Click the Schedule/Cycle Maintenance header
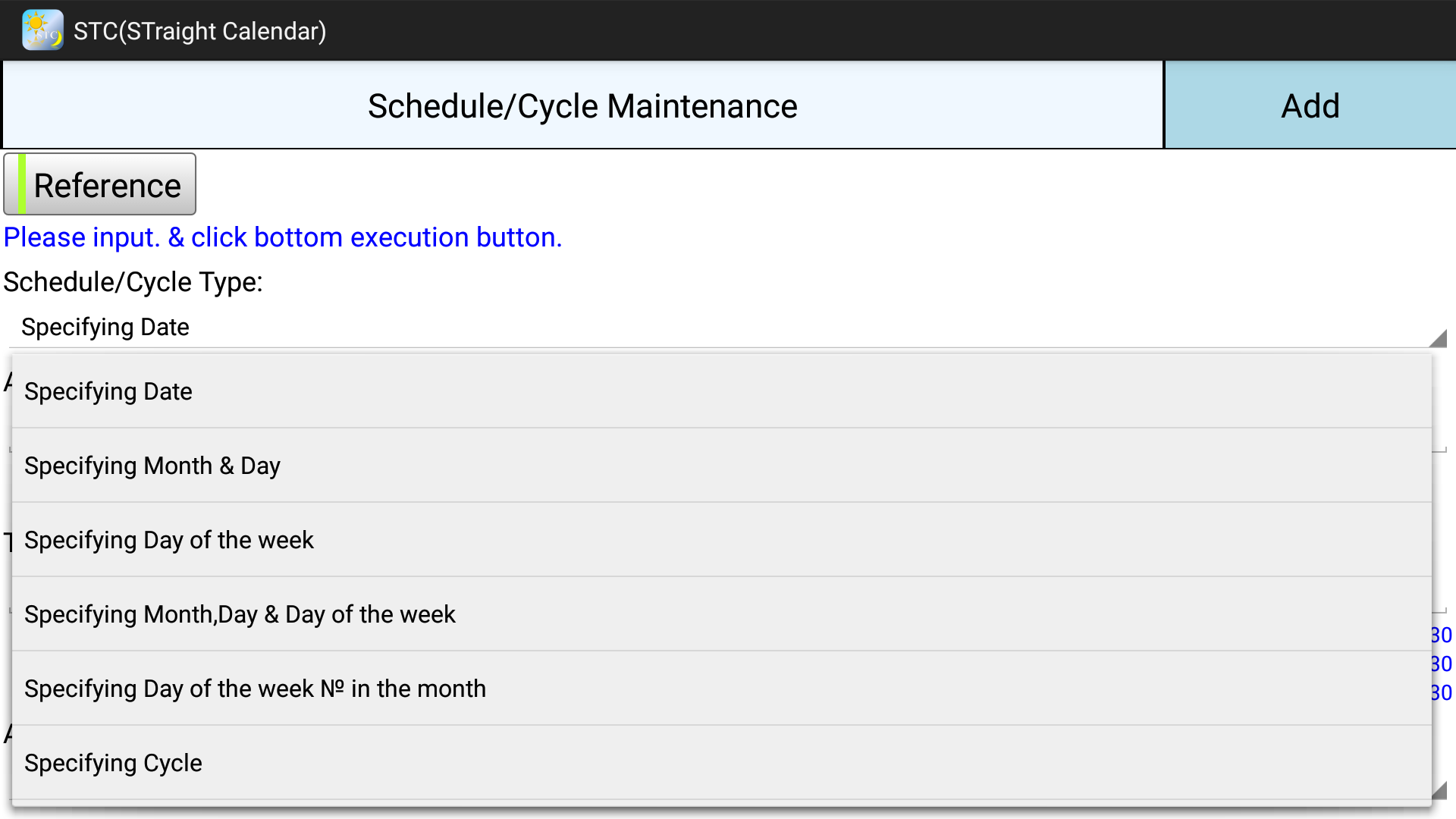The image size is (1456, 819). click(x=582, y=106)
